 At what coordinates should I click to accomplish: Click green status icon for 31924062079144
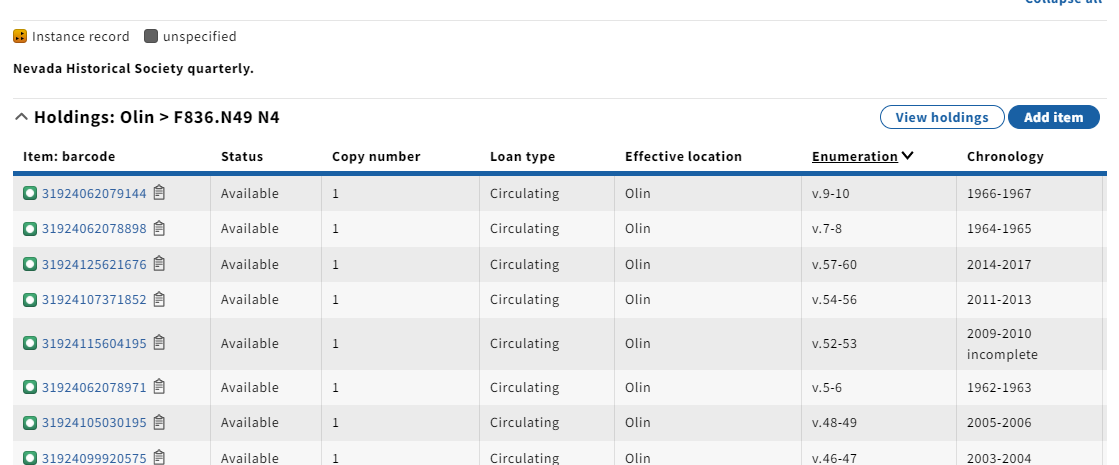30,193
